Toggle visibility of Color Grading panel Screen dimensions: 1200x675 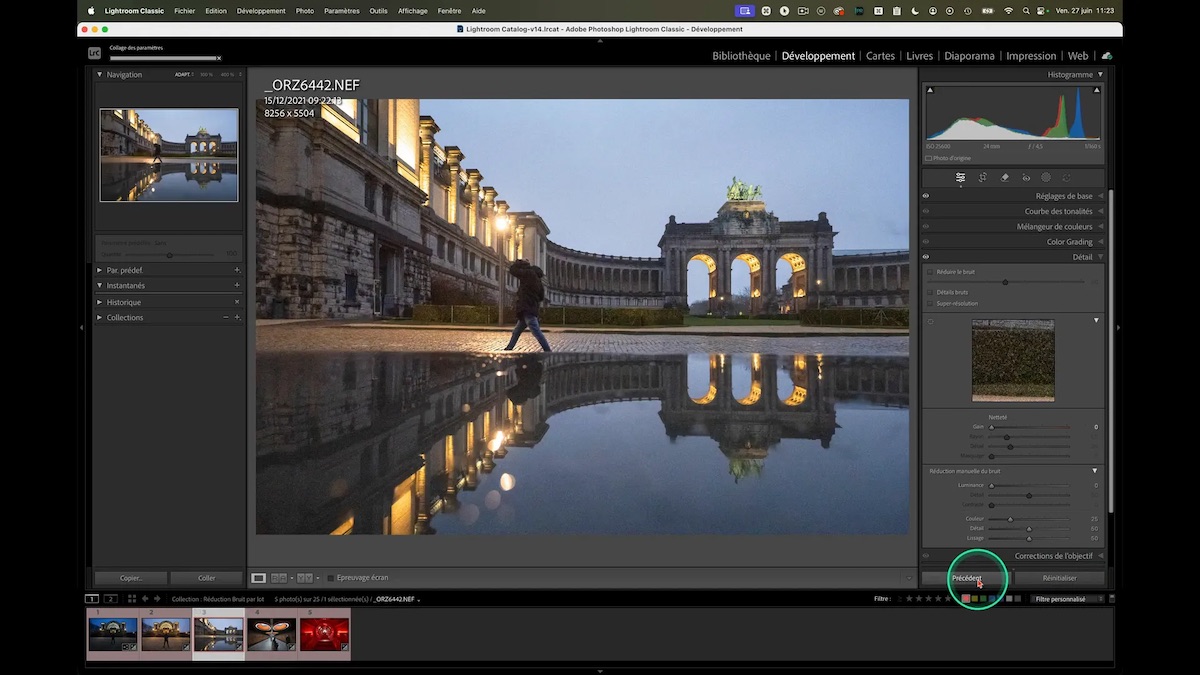[926, 241]
